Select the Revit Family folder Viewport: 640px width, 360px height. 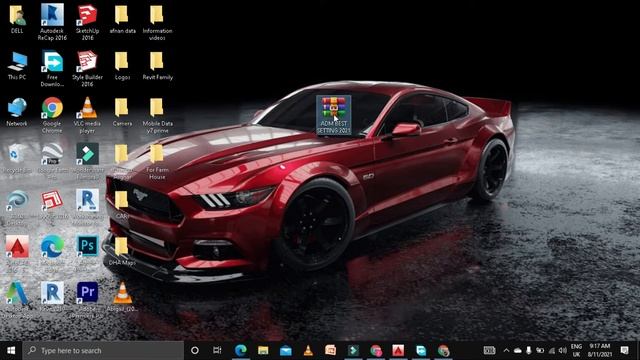pos(157,65)
